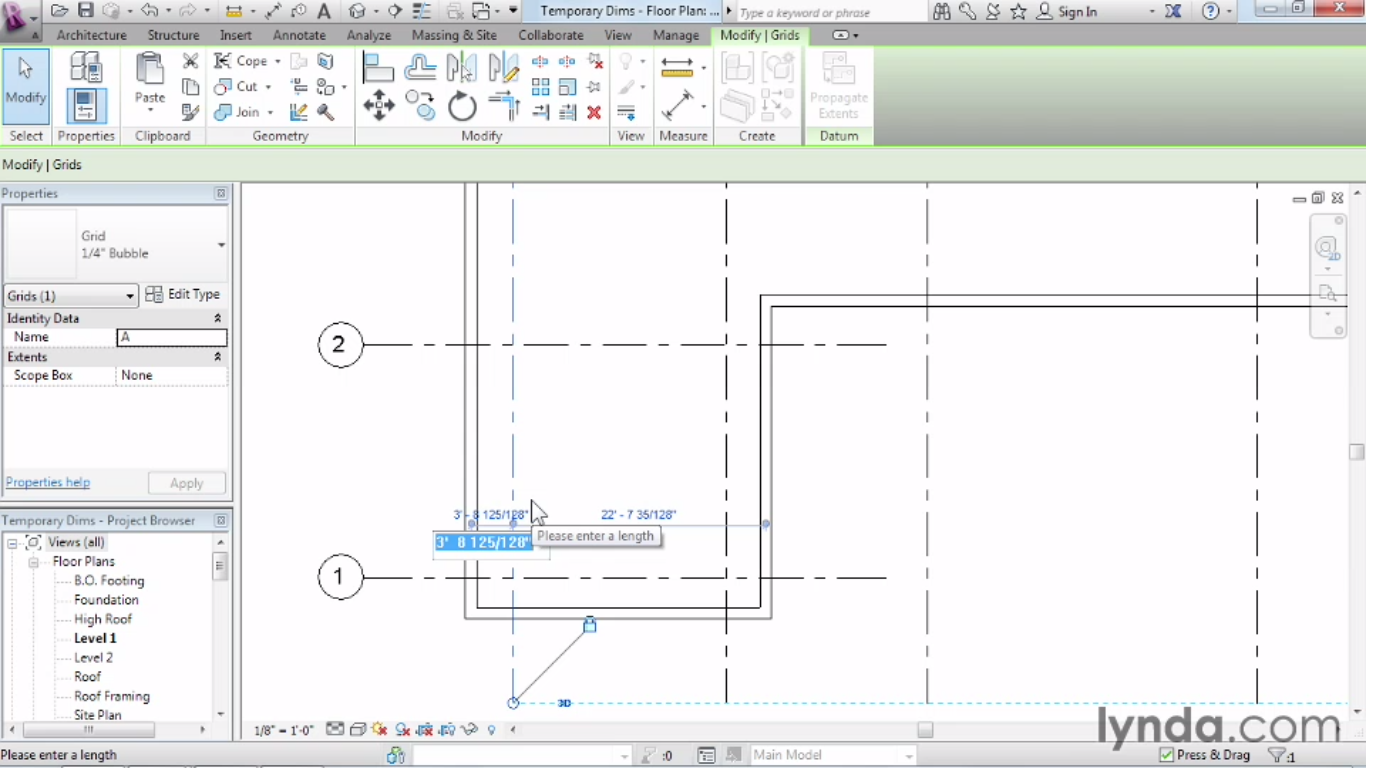
Task: Cut to clipboard with scissors icon
Action: click(190, 61)
